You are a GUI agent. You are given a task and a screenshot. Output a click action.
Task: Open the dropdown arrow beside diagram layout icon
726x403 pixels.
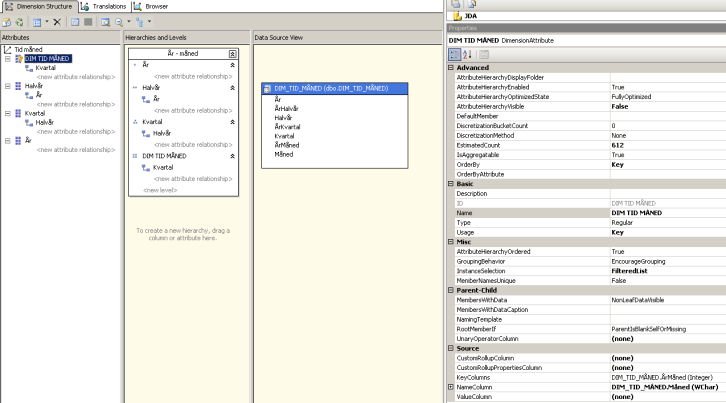(x=149, y=22)
